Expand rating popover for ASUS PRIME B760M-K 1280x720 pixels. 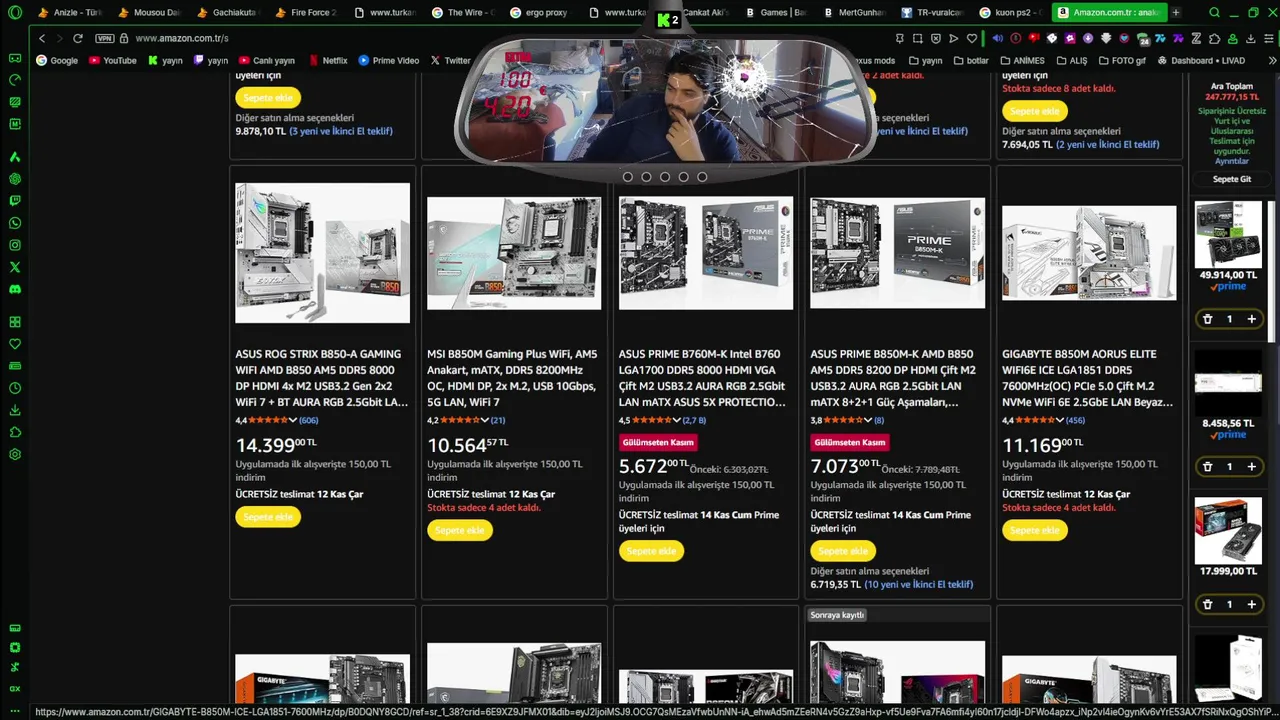click(x=677, y=421)
